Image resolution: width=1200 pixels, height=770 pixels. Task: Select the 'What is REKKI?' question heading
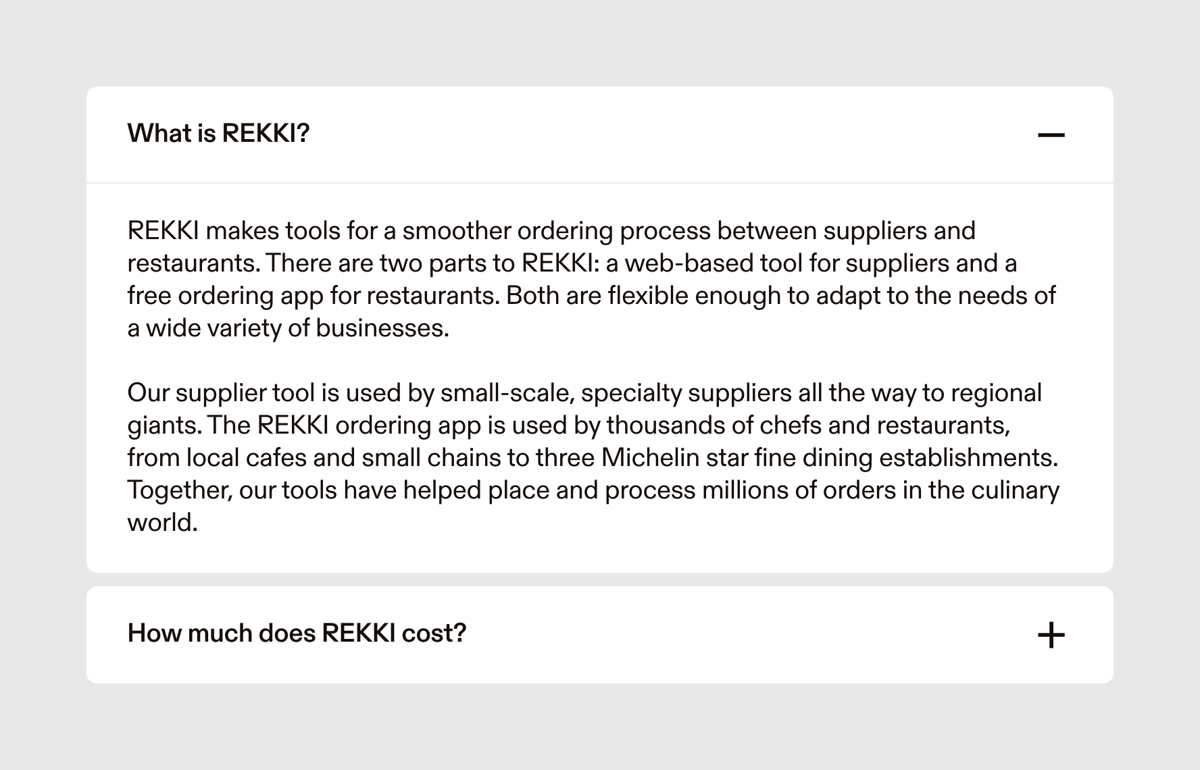(x=217, y=133)
